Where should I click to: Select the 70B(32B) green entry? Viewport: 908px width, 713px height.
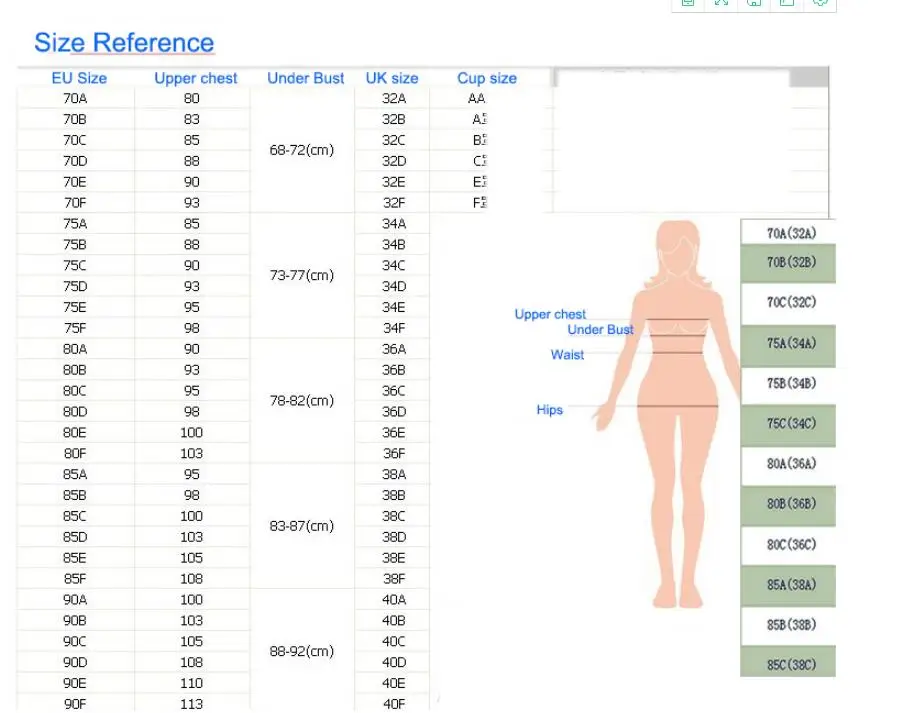click(789, 264)
